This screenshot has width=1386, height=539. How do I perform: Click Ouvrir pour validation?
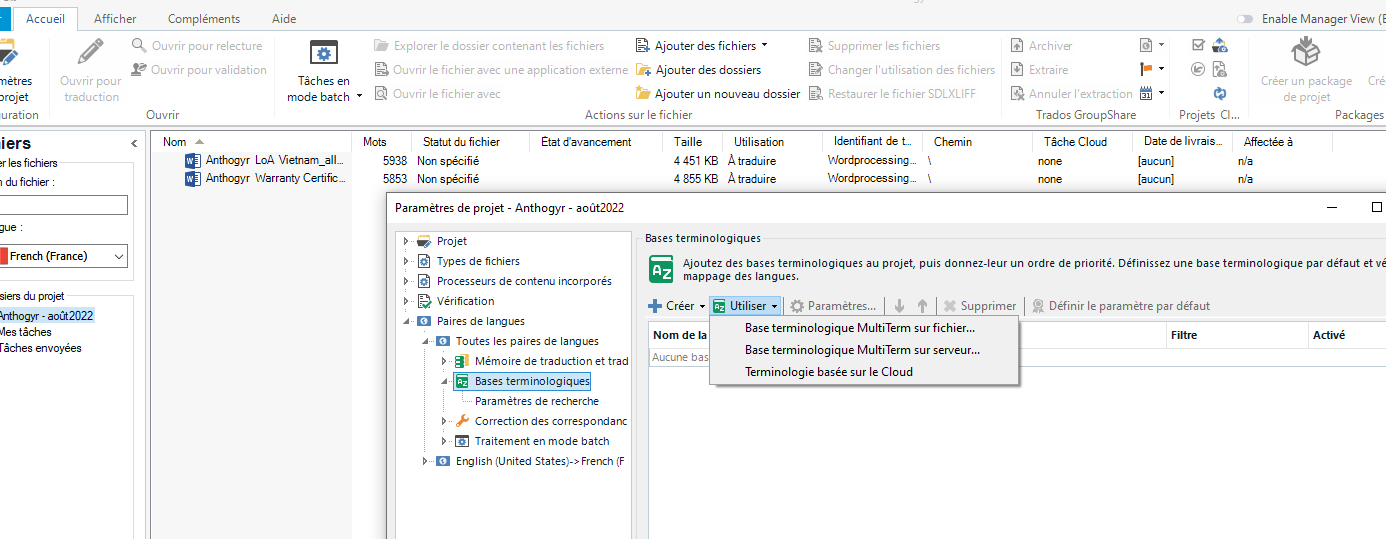(x=200, y=70)
